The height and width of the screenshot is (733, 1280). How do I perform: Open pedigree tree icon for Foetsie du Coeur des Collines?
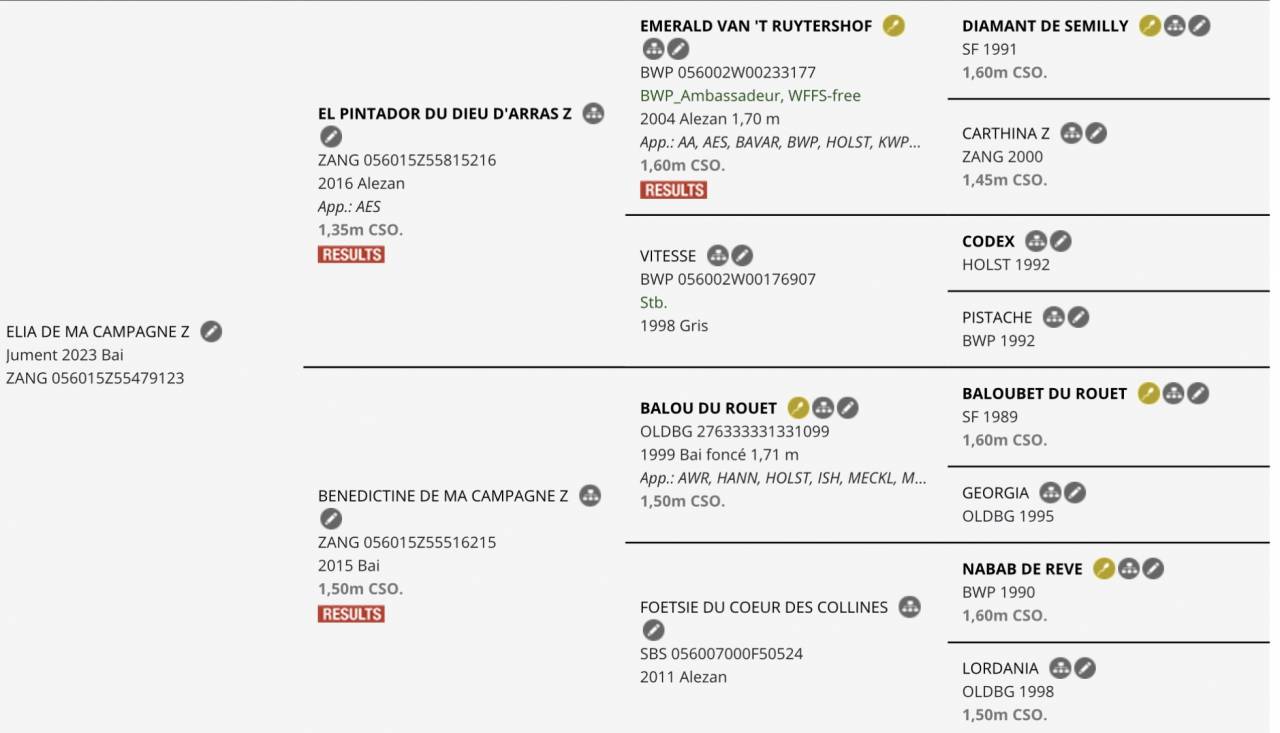909,607
